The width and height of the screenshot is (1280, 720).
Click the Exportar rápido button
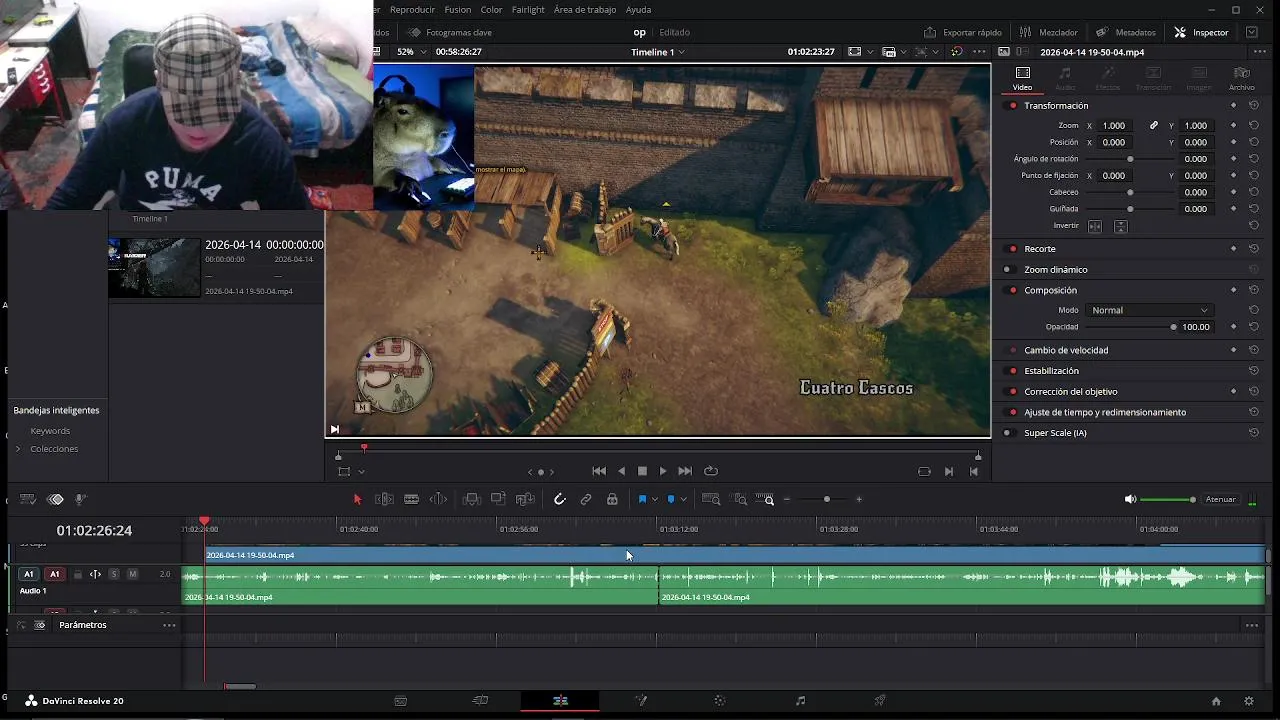962,32
